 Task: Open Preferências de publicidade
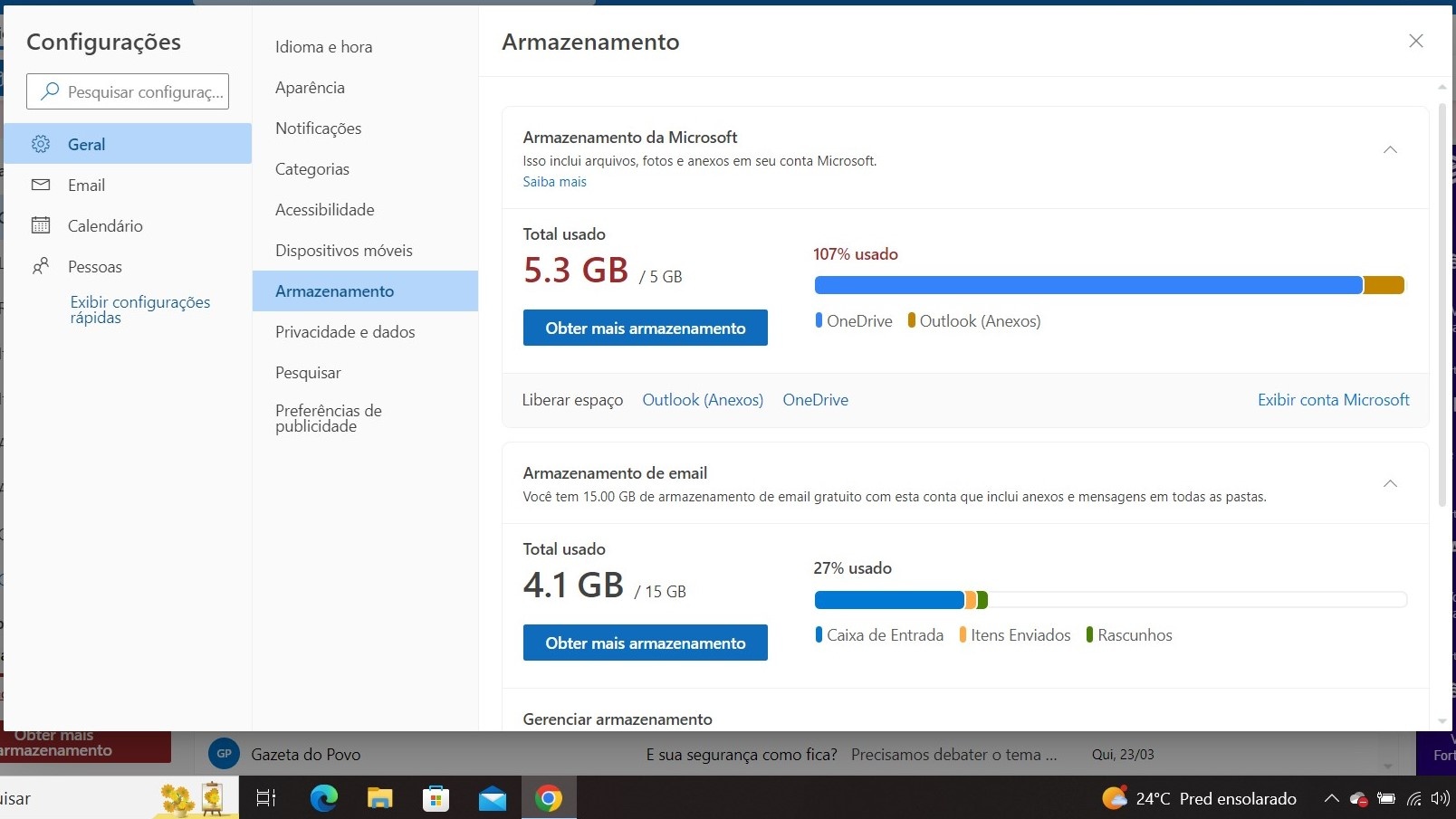(365, 418)
